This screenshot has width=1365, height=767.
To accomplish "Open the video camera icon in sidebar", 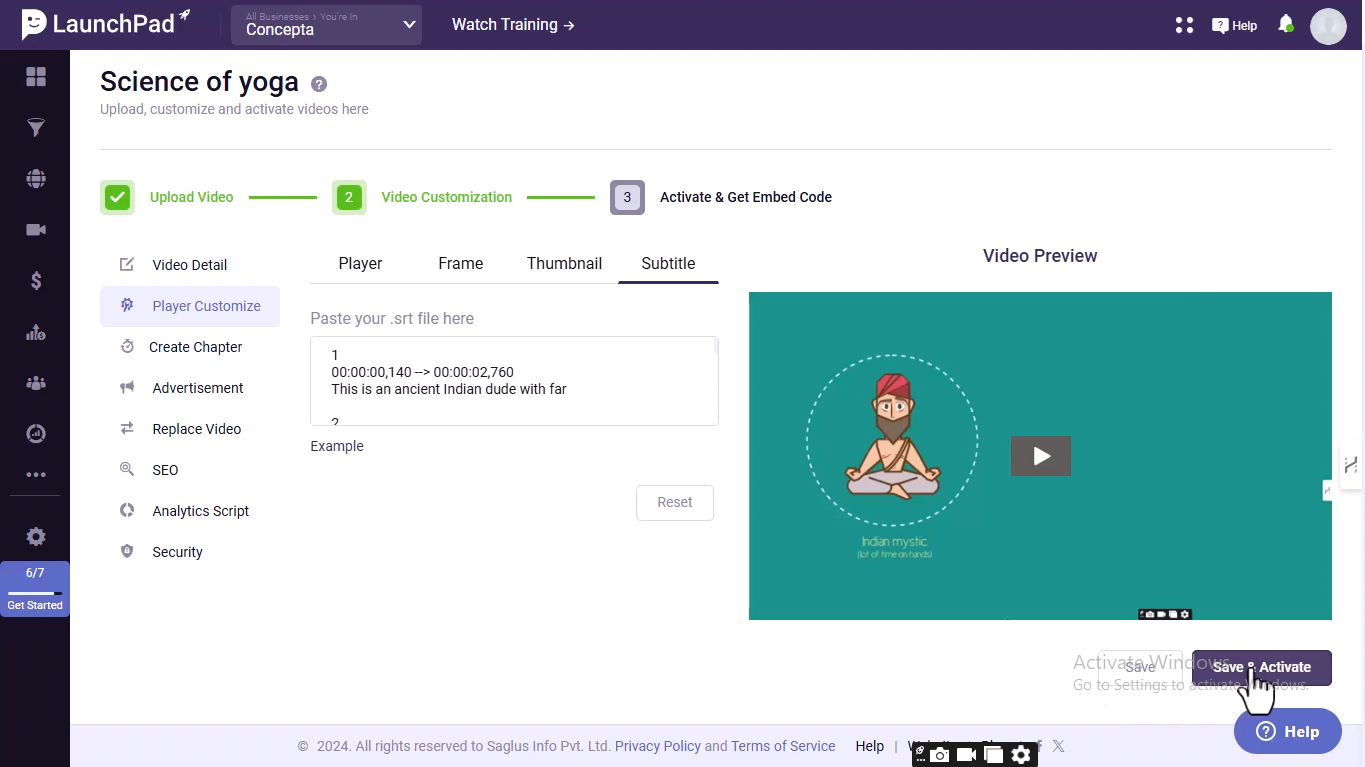I will [x=36, y=230].
